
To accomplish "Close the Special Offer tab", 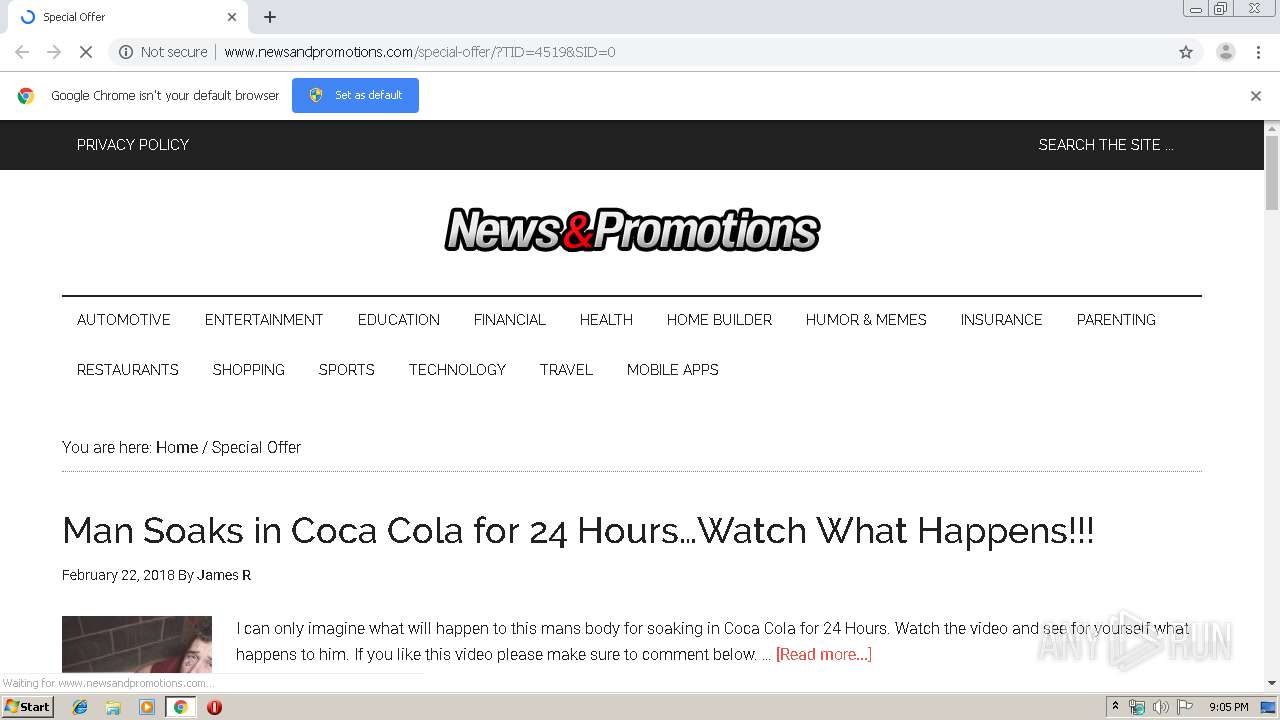I will click(232, 17).
